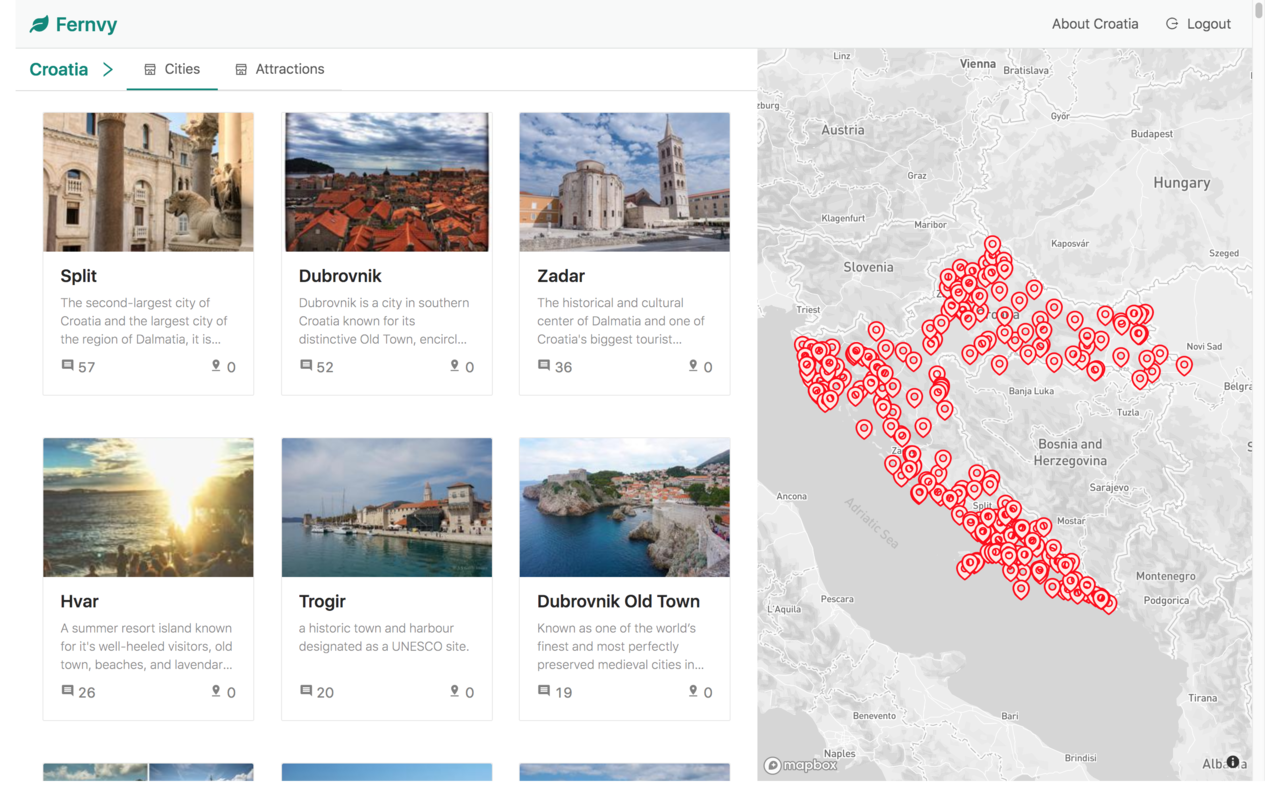Viewport: 1265px width, 800px height.
Task: Click the pin count icon on the Hvar card
Action: coord(215,691)
